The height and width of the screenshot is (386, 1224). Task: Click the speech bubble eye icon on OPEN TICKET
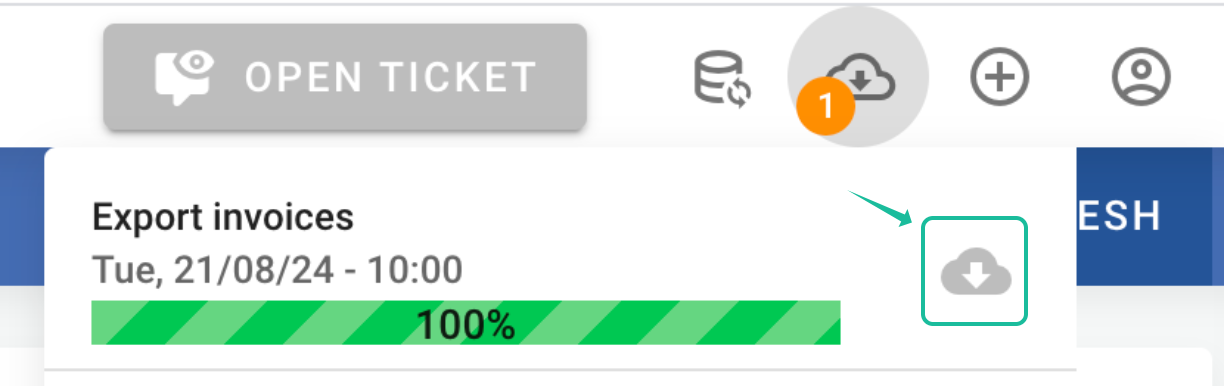click(185, 77)
